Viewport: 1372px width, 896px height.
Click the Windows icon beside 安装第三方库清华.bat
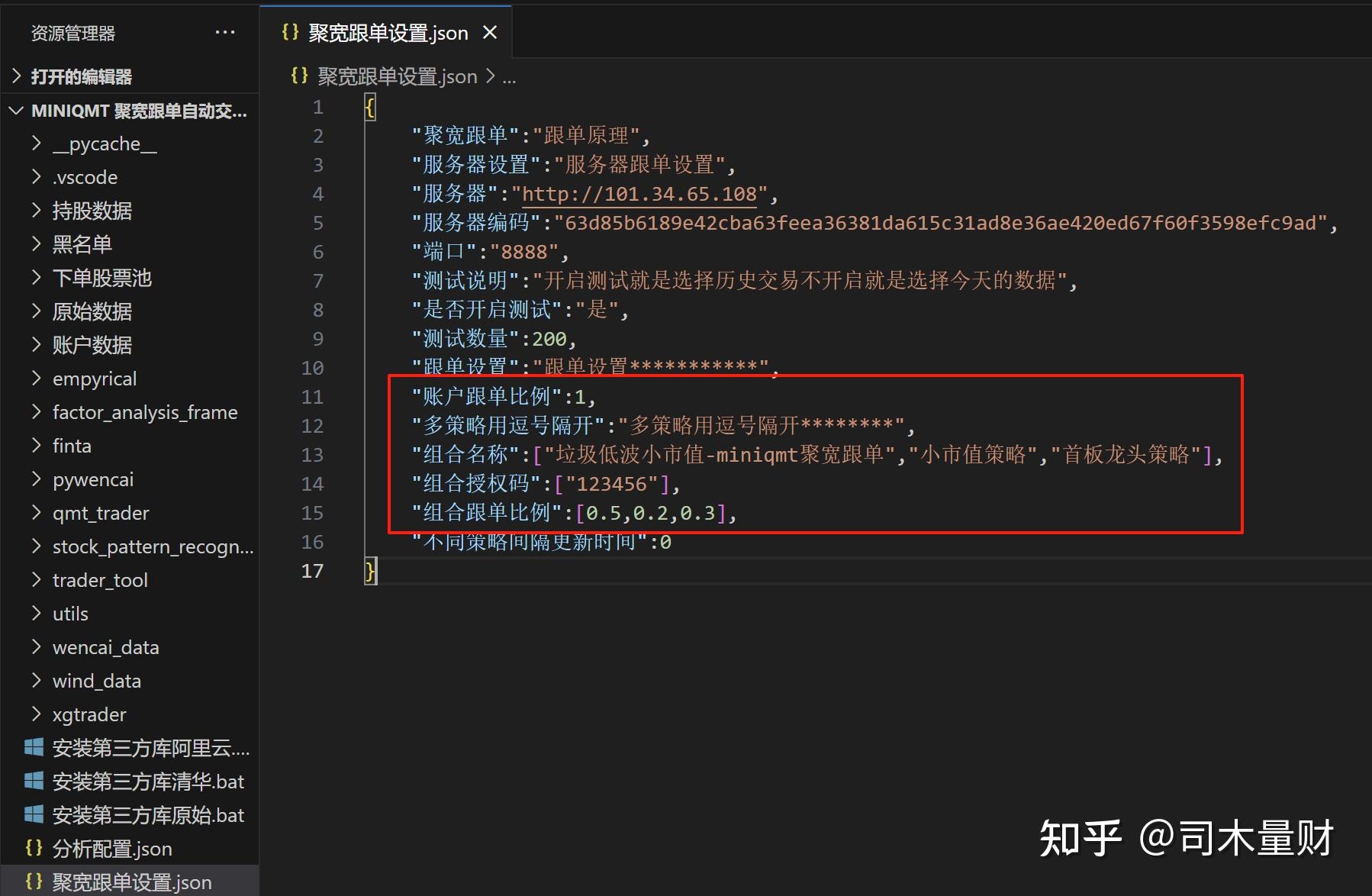pyautogui.click(x=33, y=781)
